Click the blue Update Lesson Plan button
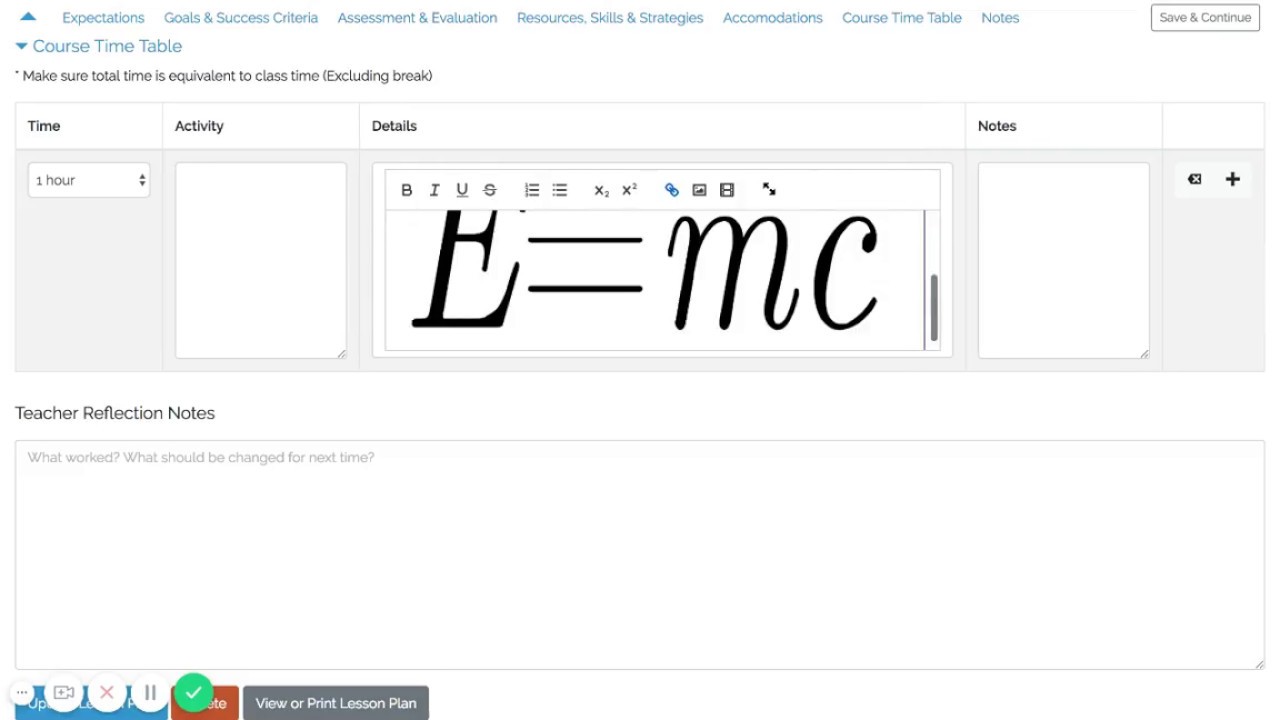The height and width of the screenshot is (720, 1280). [x=90, y=703]
